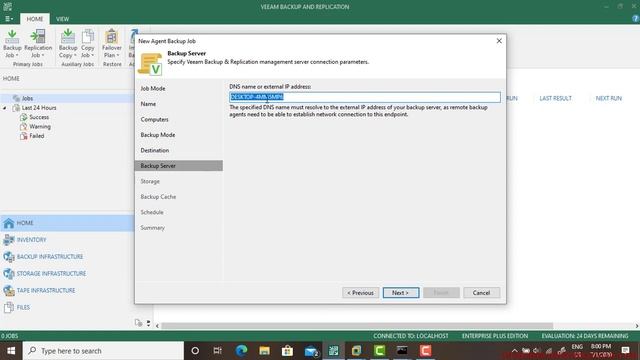640x360 pixels.
Task: Click the CONNECTED TO: LOCALHOST status text
Action: coord(411,336)
